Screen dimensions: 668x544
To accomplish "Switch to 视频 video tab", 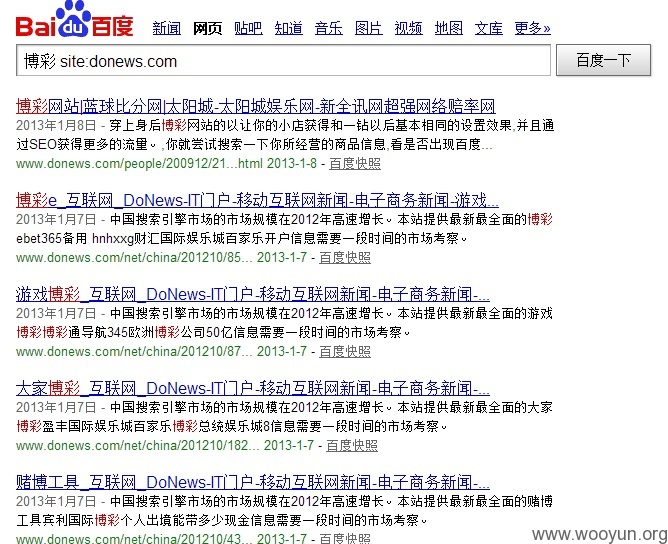I will click(409, 29).
